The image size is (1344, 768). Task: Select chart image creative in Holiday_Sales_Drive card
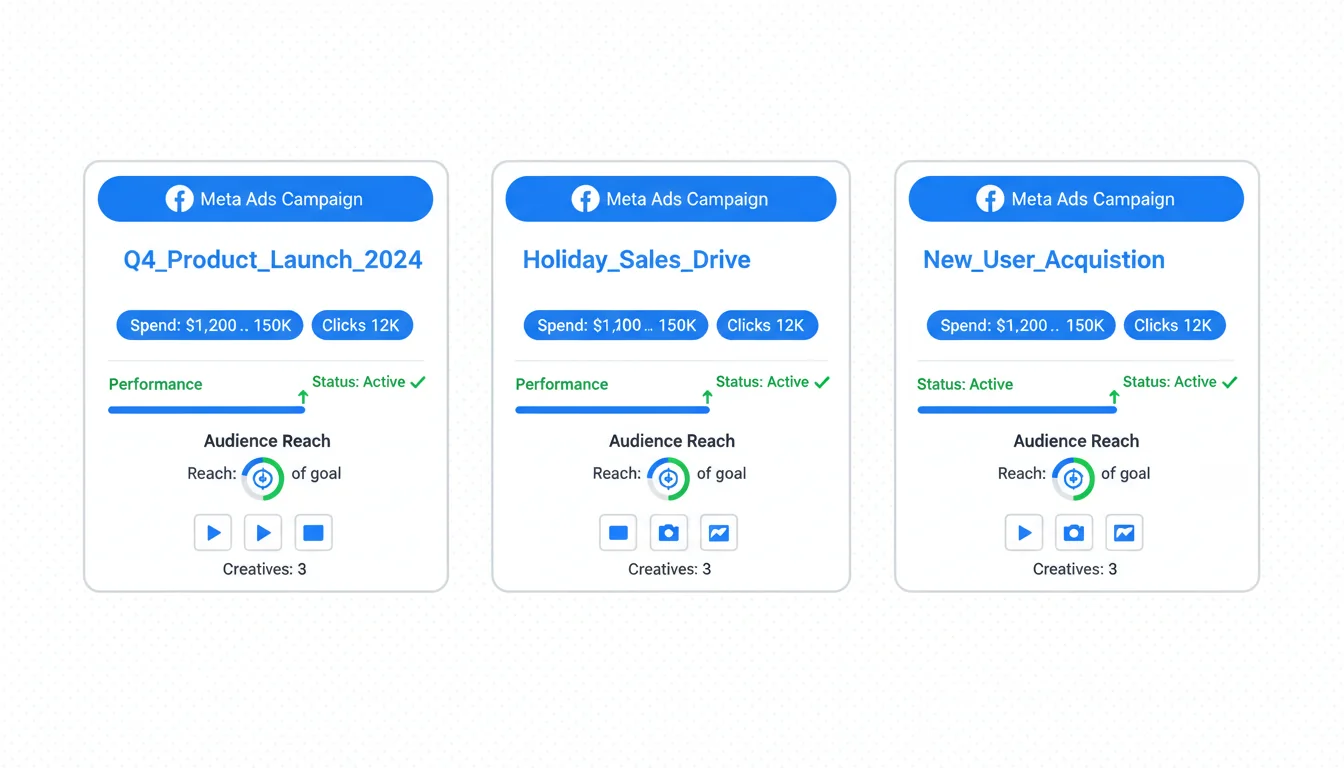point(719,533)
